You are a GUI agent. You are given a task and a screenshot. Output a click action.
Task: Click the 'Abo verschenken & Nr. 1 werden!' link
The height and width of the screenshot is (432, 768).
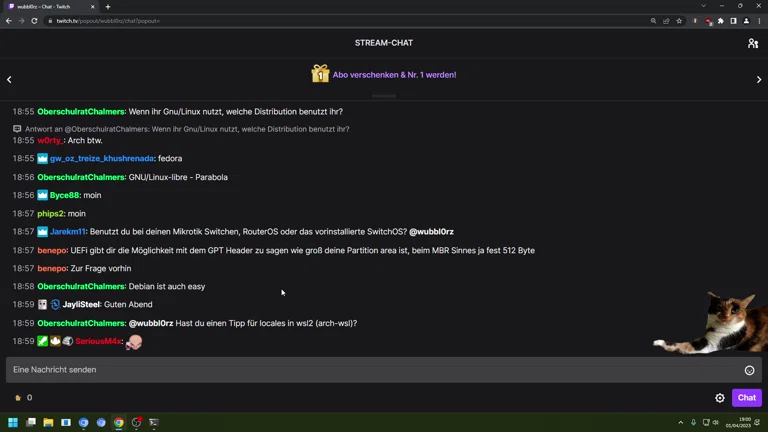coord(394,75)
